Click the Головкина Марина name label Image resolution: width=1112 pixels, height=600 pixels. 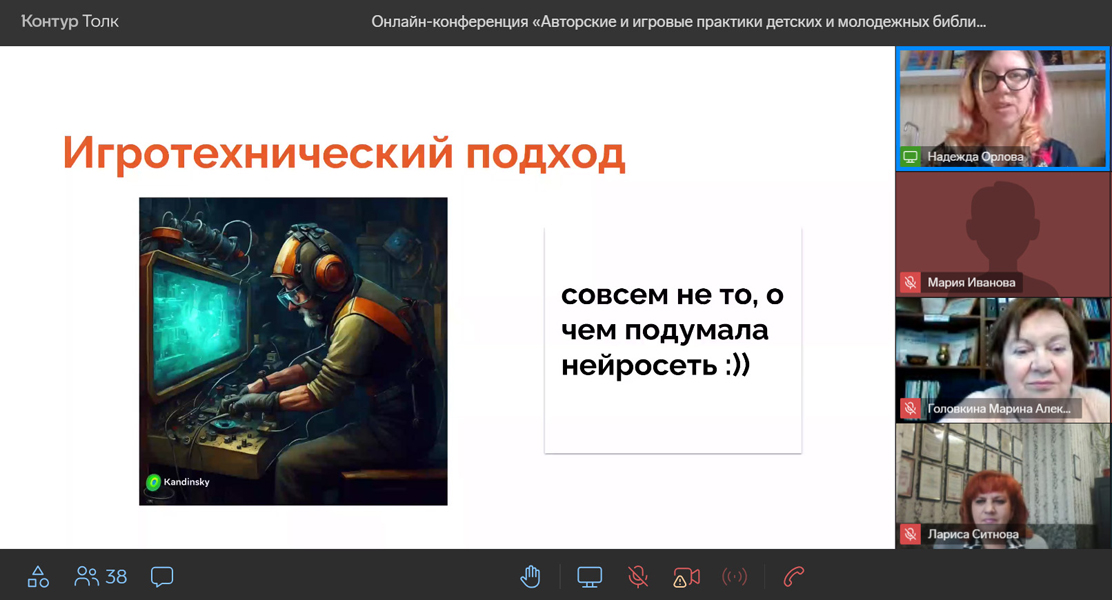[x=998, y=408]
